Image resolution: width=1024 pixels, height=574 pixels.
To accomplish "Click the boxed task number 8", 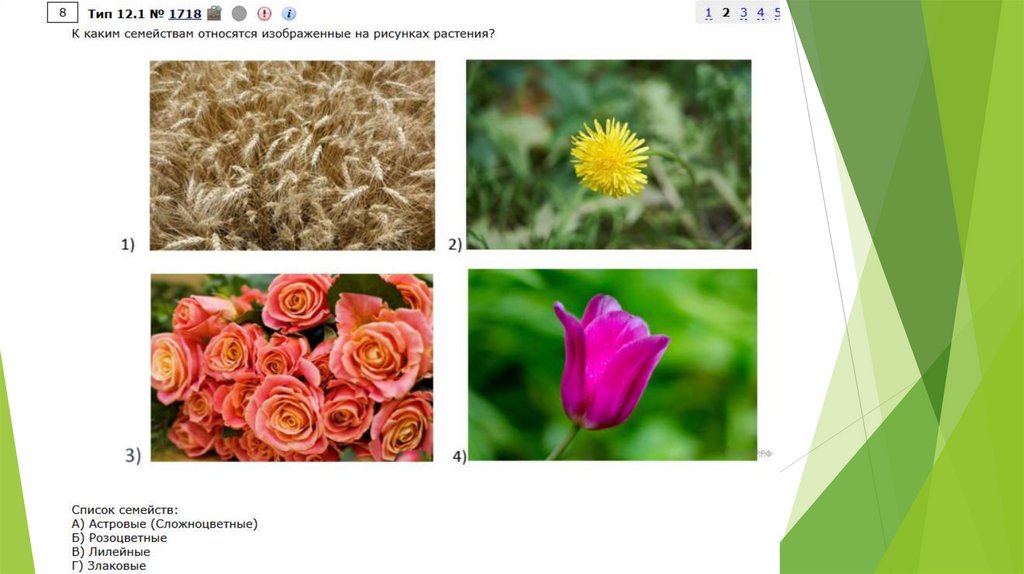I will [x=63, y=12].
